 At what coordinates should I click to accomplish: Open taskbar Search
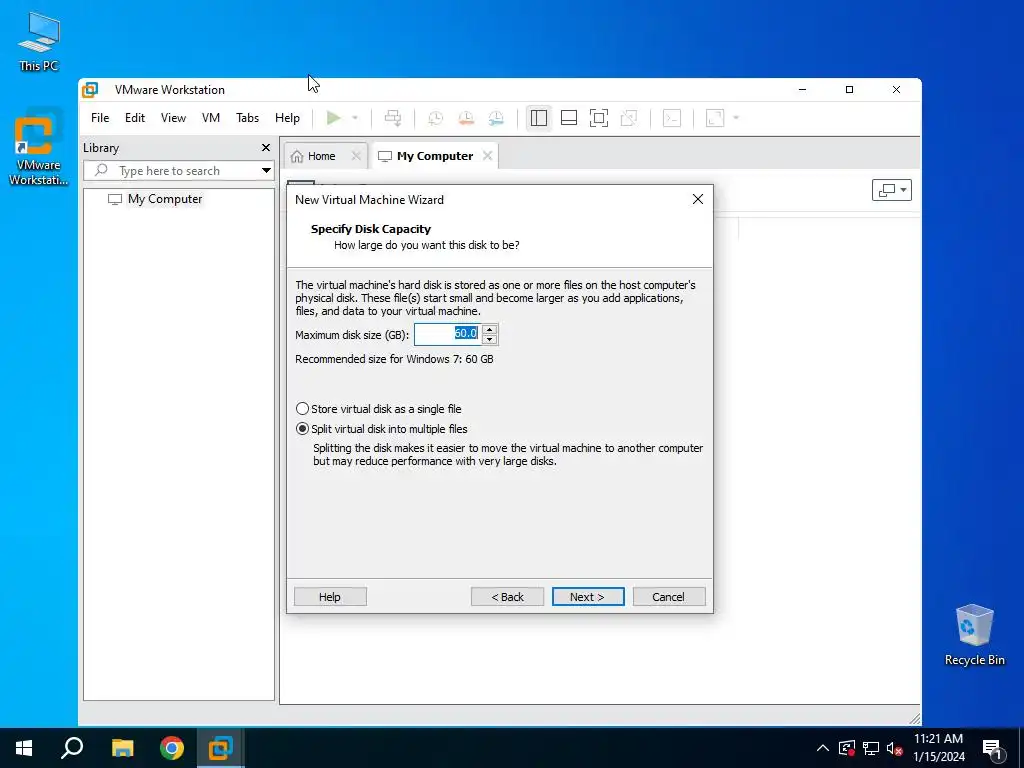coord(72,748)
